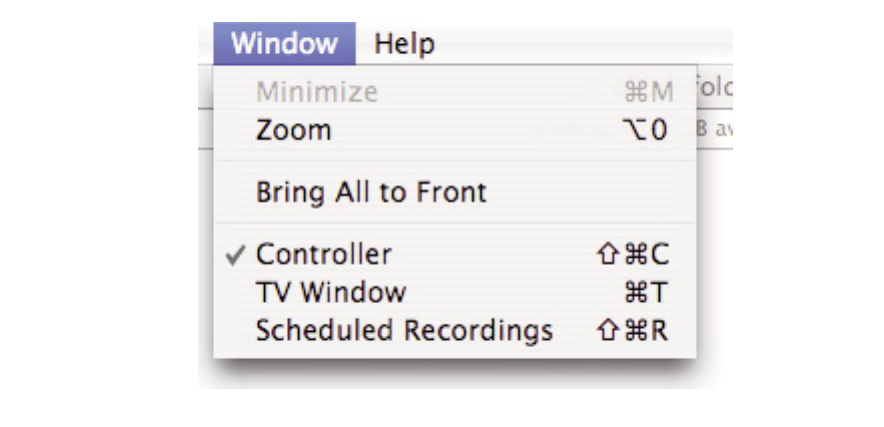Viewport: 884px width, 427px height.
Task: Click the ⌘T shortcut beside TV Window
Action: click(x=645, y=293)
